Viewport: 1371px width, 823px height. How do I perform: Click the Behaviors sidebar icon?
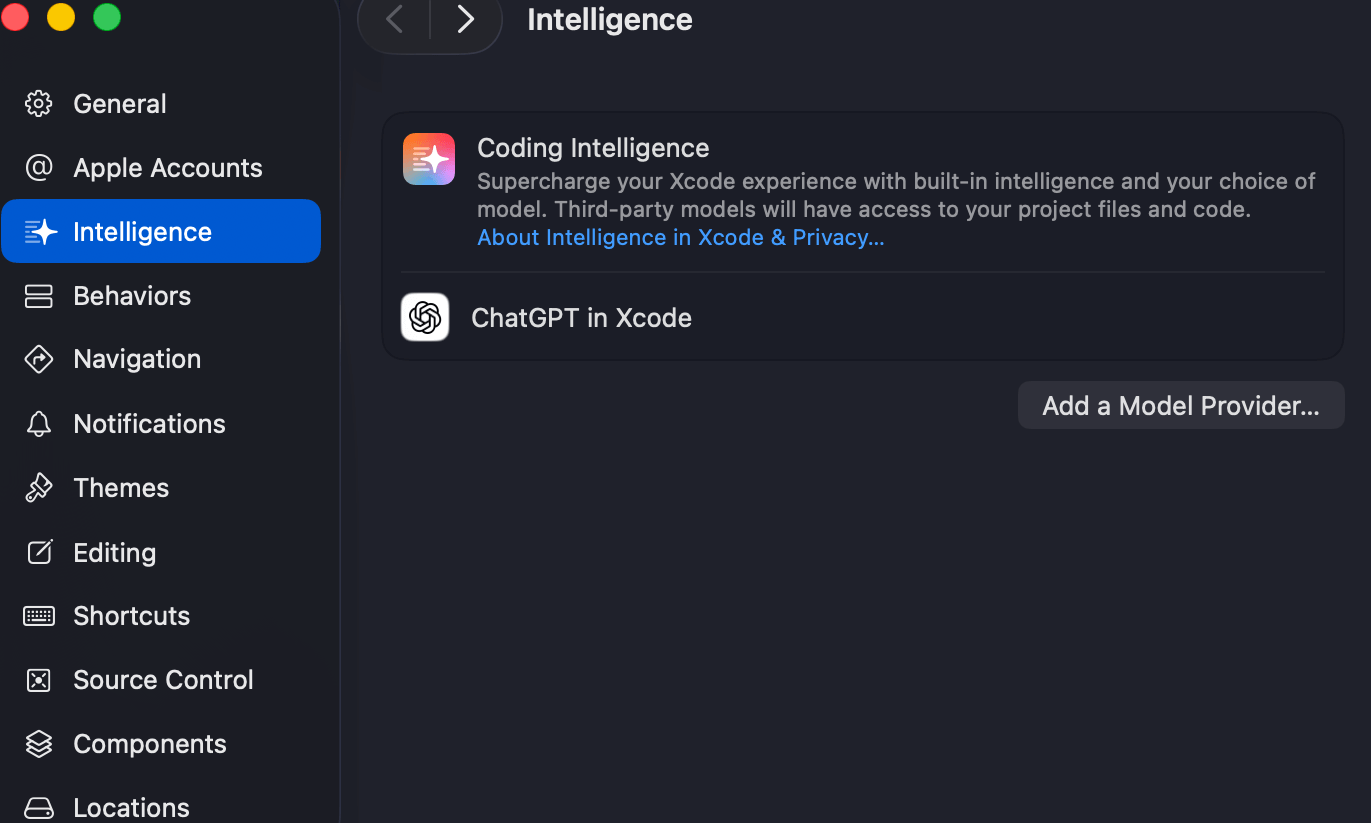coord(39,296)
